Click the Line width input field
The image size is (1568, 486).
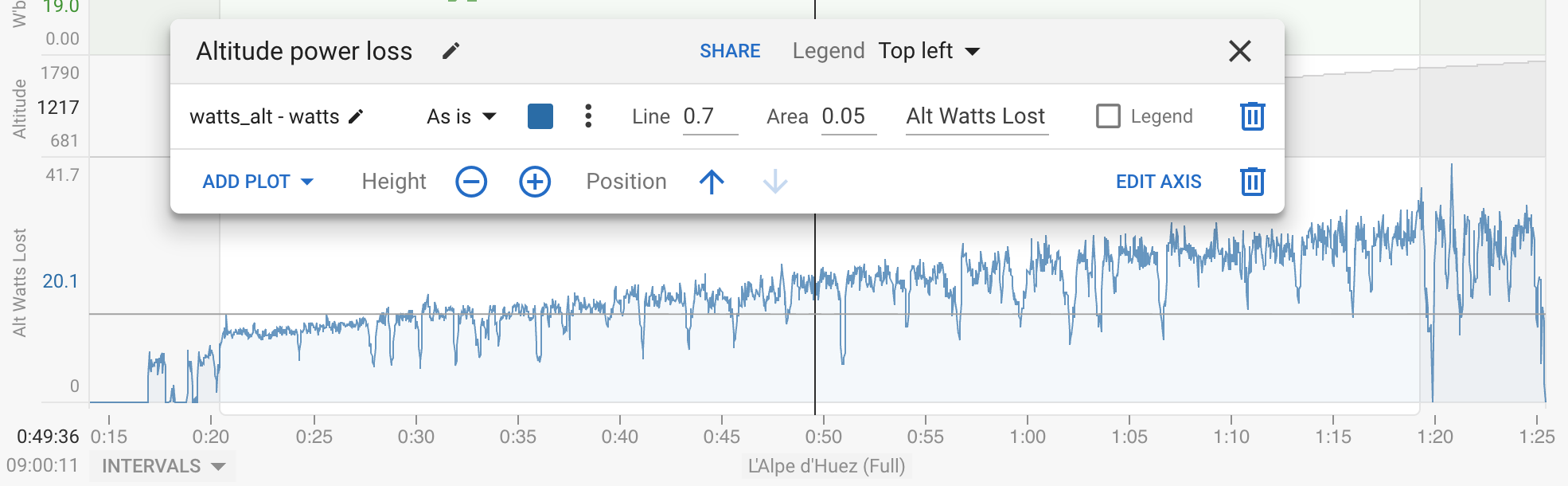click(x=709, y=116)
